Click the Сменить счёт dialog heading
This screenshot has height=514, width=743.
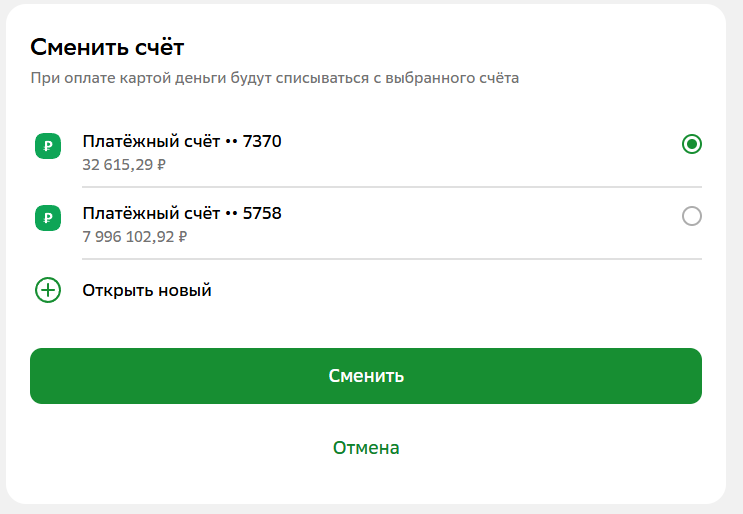click(x=107, y=47)
